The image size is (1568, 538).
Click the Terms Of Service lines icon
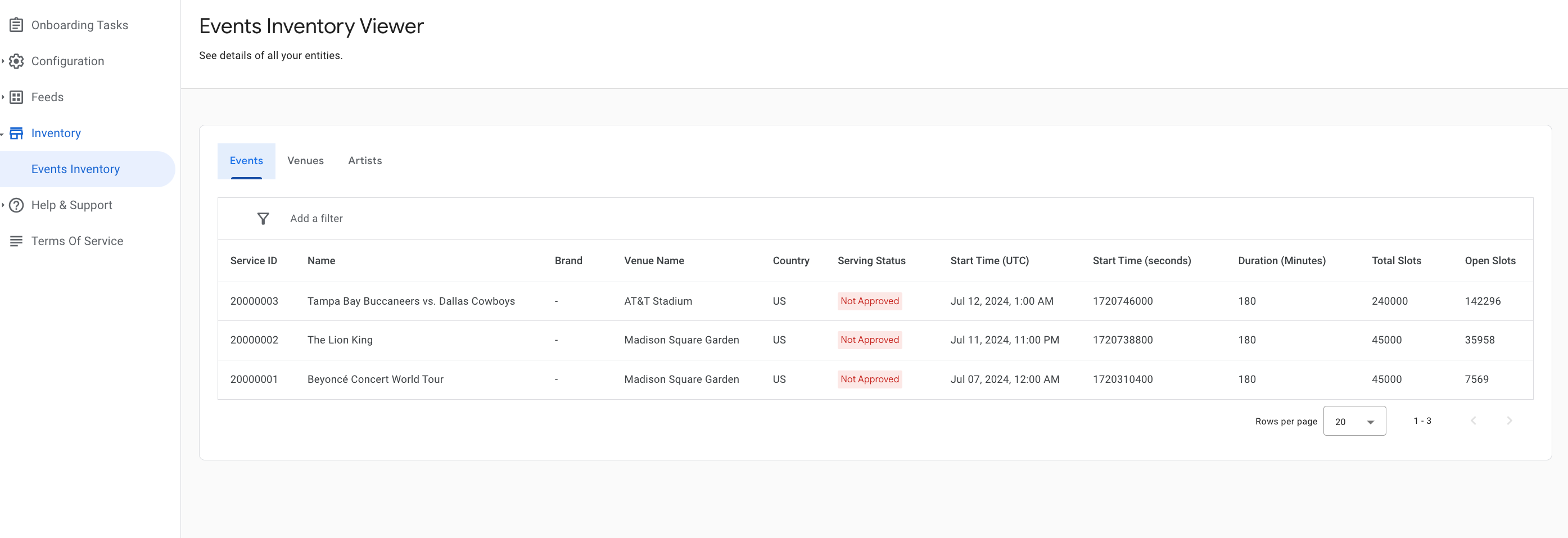[x=16, y=241]
